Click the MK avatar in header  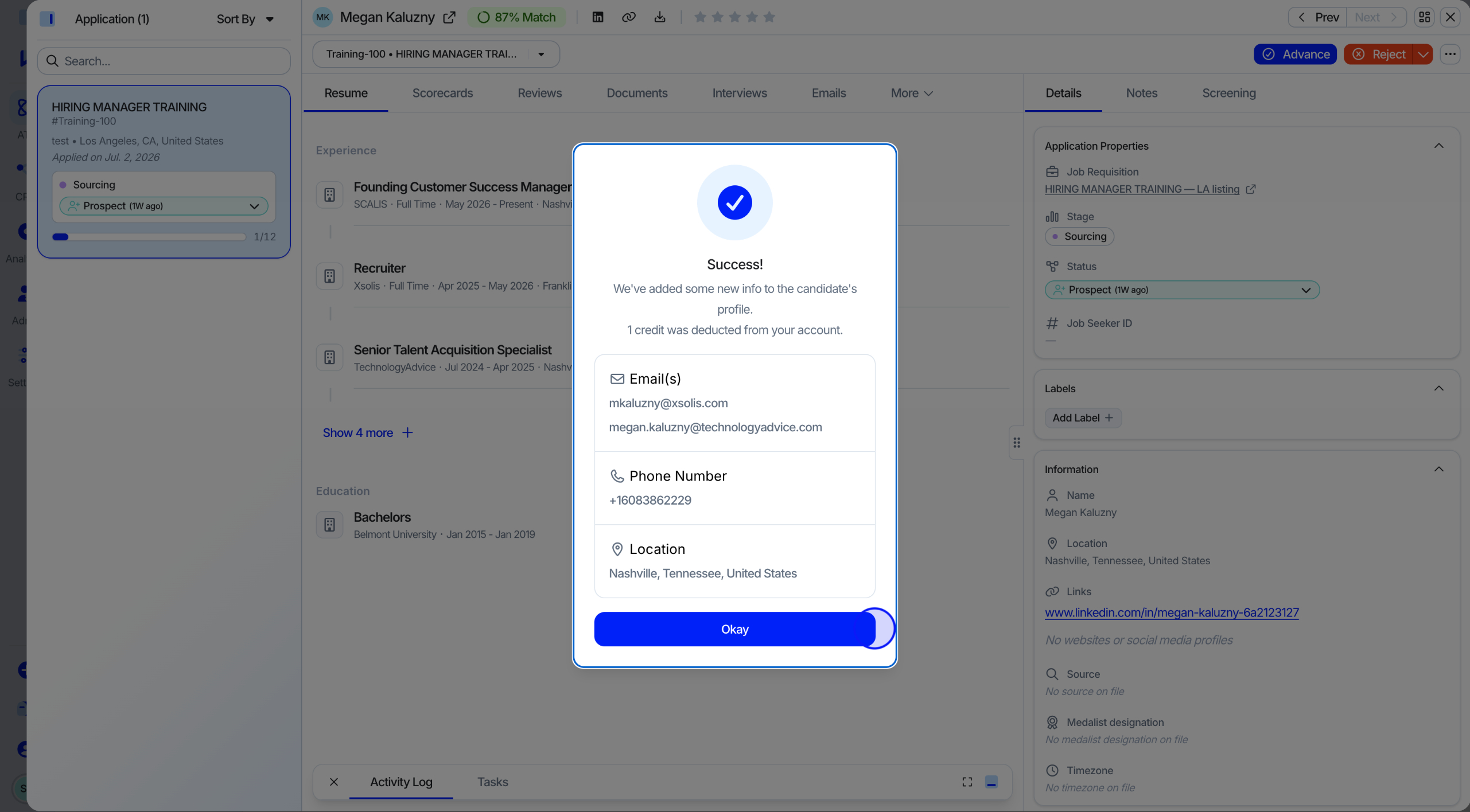(x=322, y=17)
